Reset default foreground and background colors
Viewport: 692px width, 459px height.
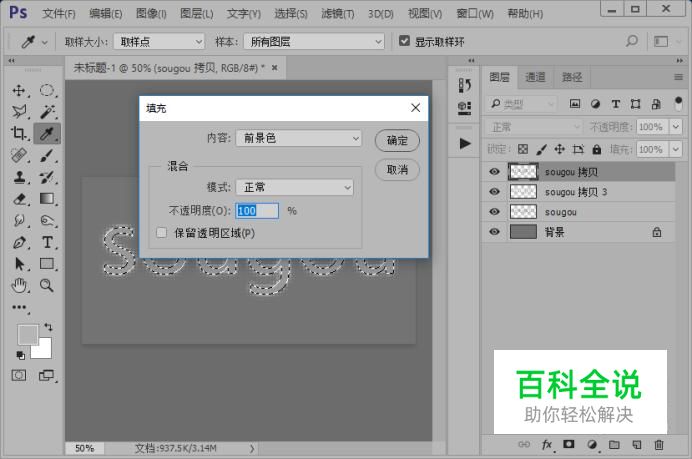pos(21,355)
